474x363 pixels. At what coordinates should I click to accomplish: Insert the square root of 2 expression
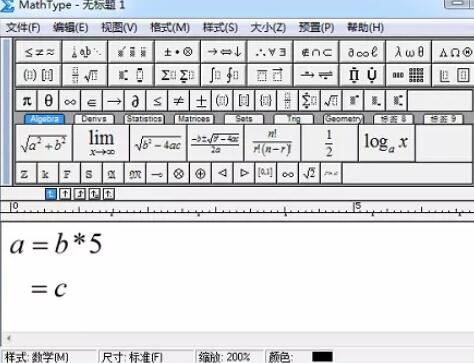click(309, 173)
